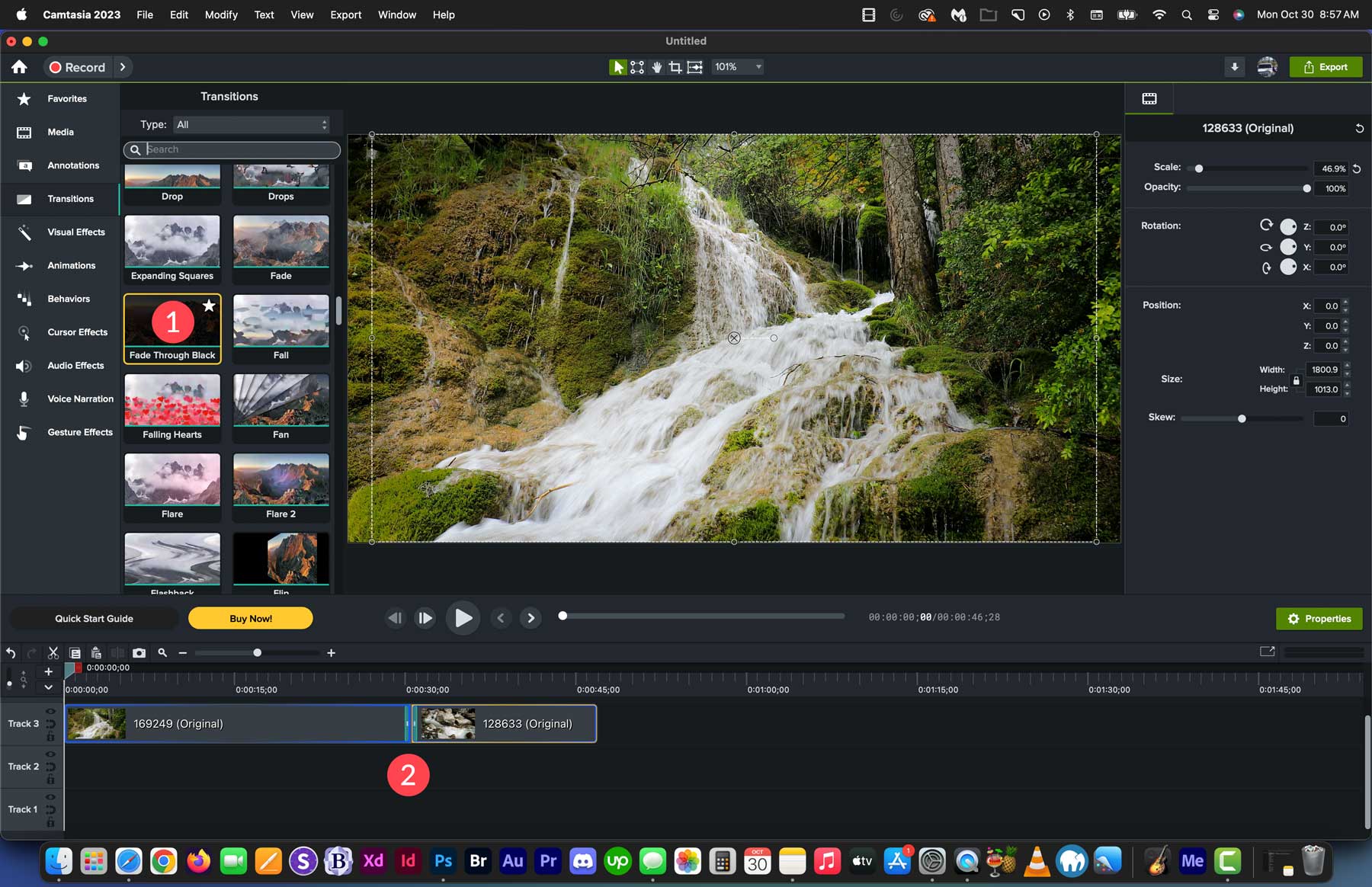Open the transition Type dropdown

point(252,124)
